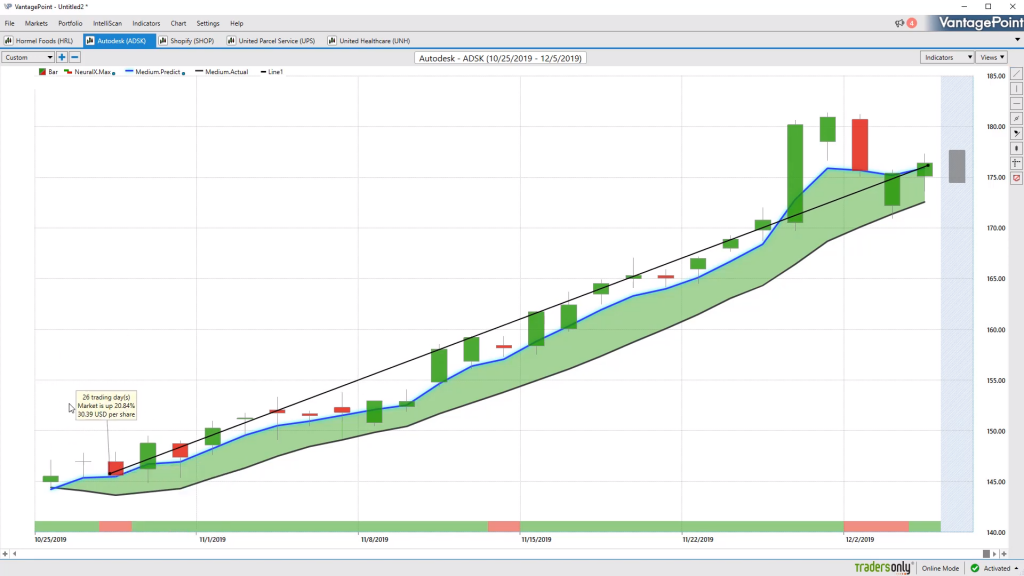Open the notifications megaphone icon
This screenshot has width=1024, height=576.
tap(899, 23)
